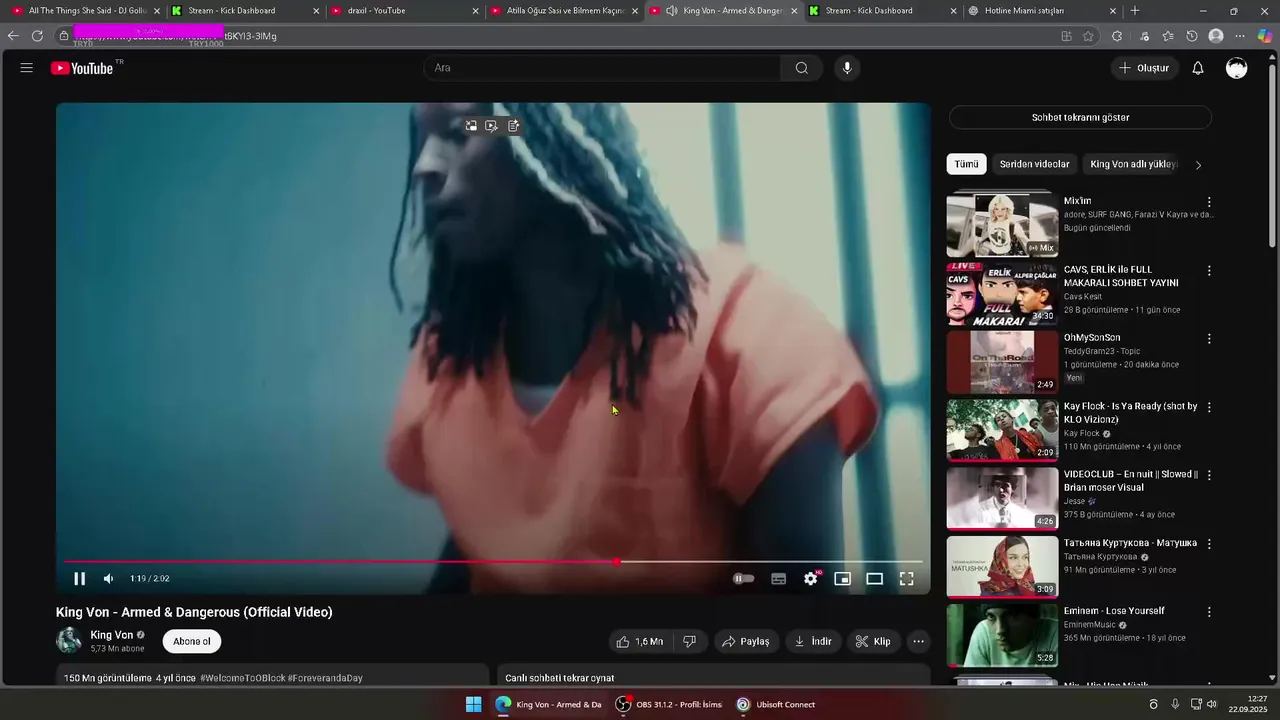The height and width of the screenshot is (720, 1280).
Task: Switch to All The Things She Said tab
Action: (x=83, y=11)
